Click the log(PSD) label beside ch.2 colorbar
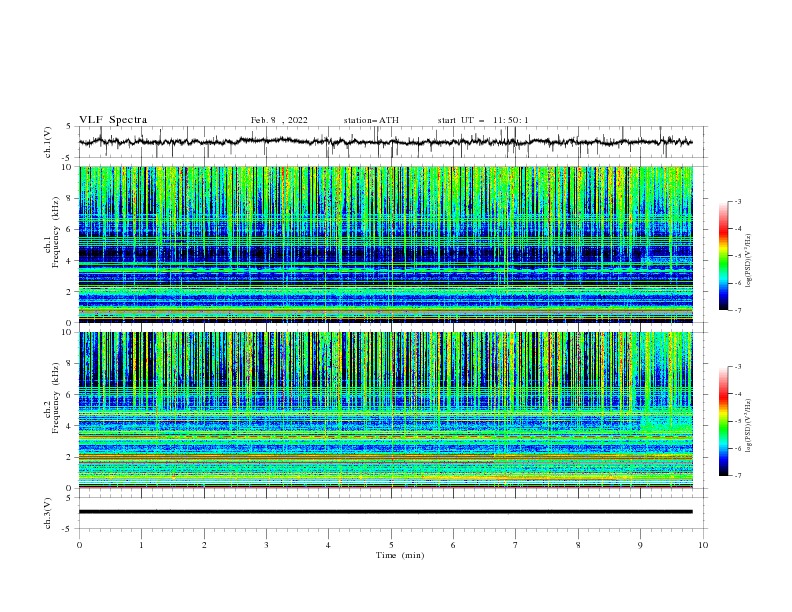The height and width of the screenshot is (612, 792). (x=749, y=426)
